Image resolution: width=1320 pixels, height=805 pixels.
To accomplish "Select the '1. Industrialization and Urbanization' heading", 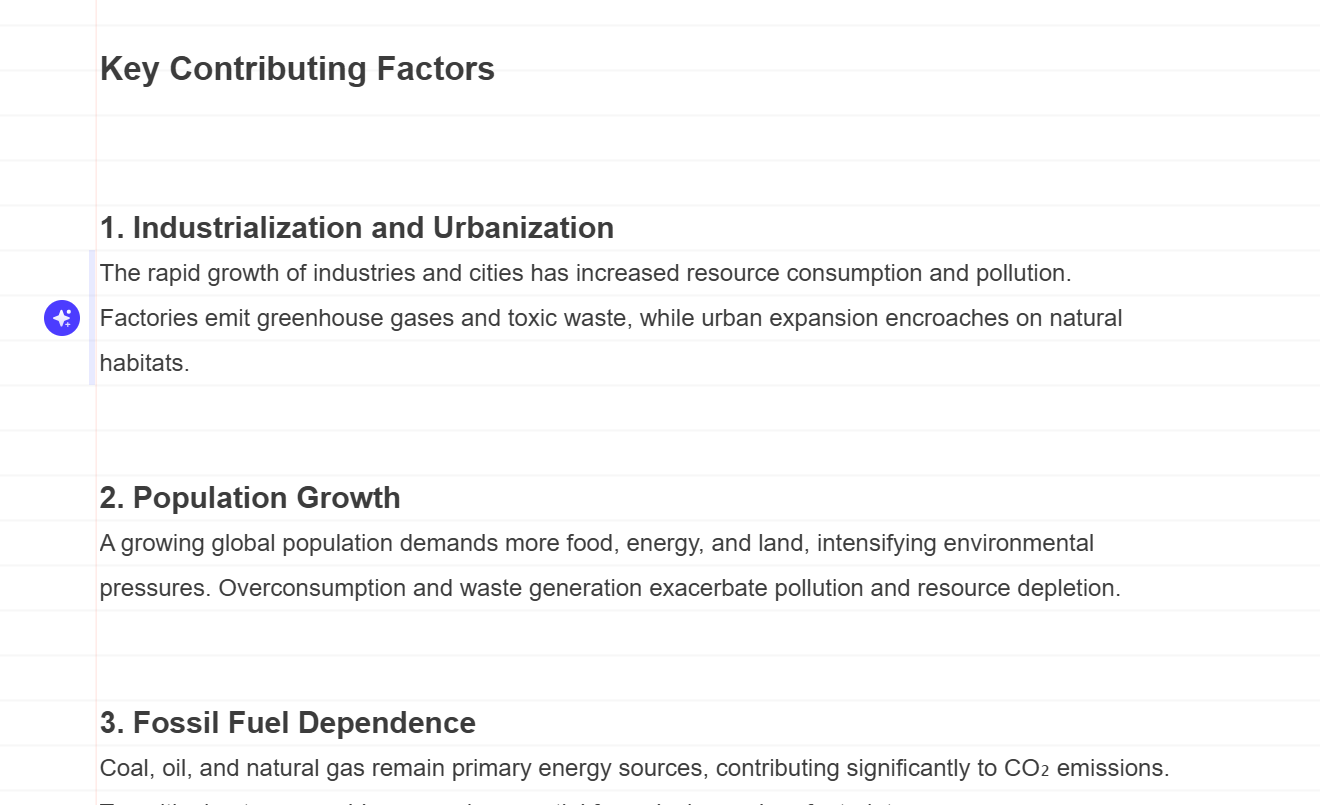I will point(357,228).
